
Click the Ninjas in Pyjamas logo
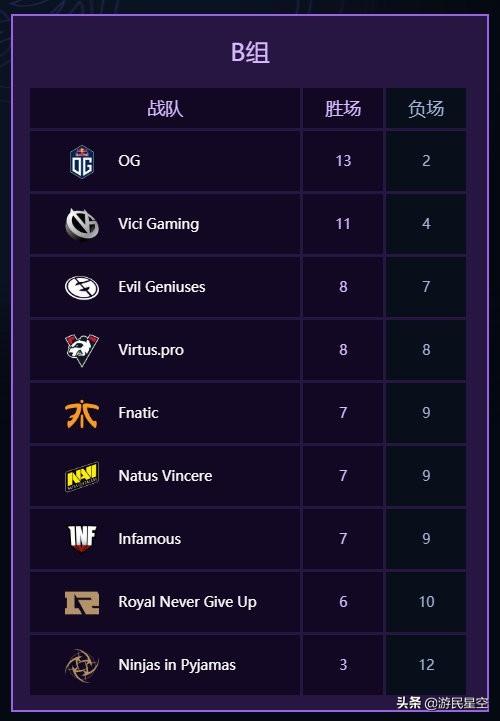pos(82,665)
